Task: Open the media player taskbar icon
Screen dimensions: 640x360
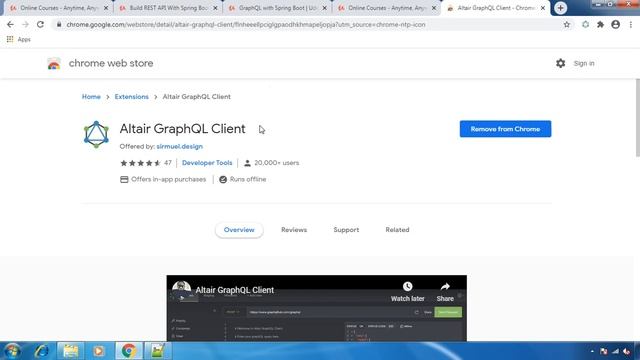Action: 98,351
